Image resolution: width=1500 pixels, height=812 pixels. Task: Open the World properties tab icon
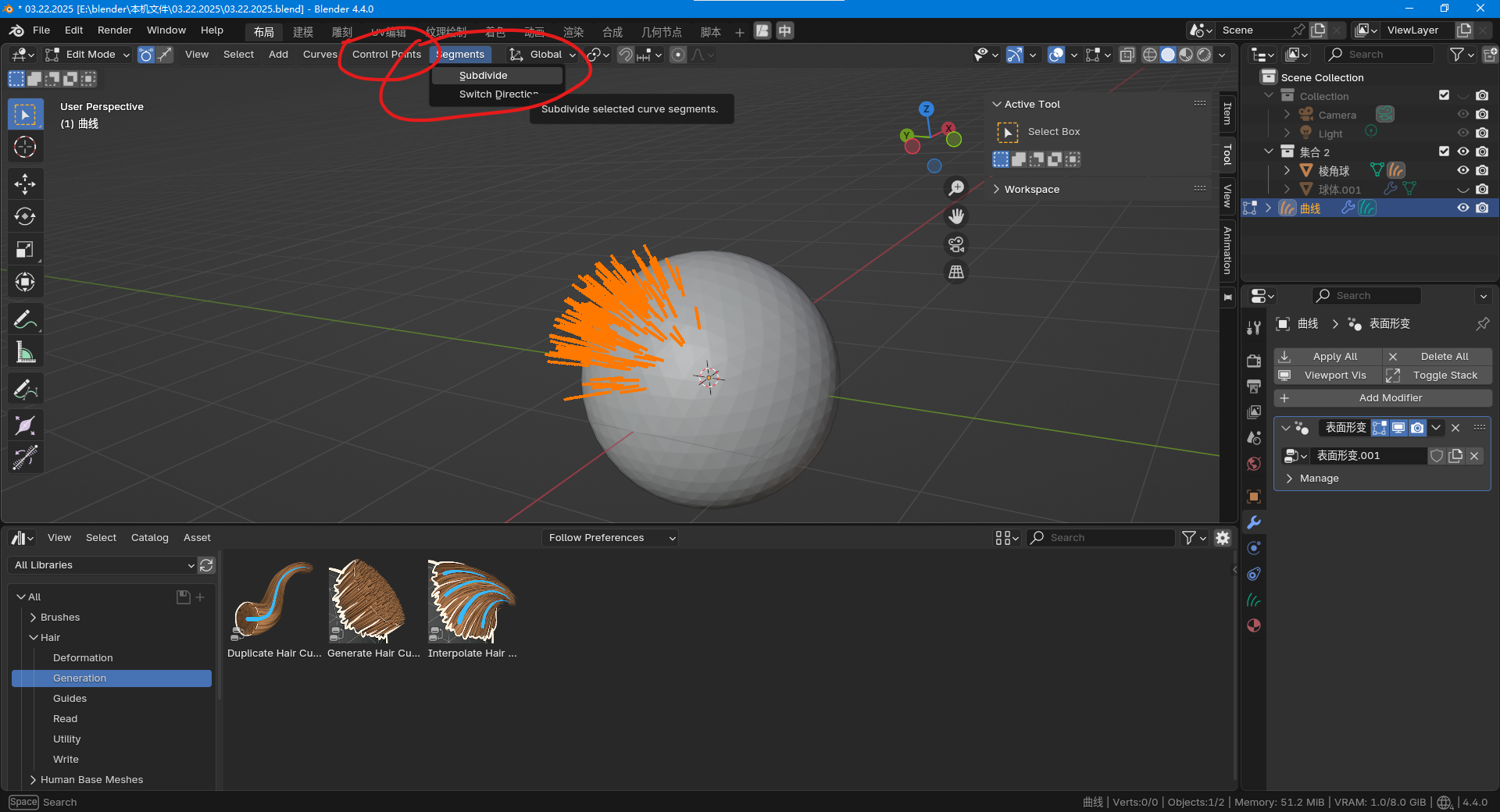click(1254, 464)
